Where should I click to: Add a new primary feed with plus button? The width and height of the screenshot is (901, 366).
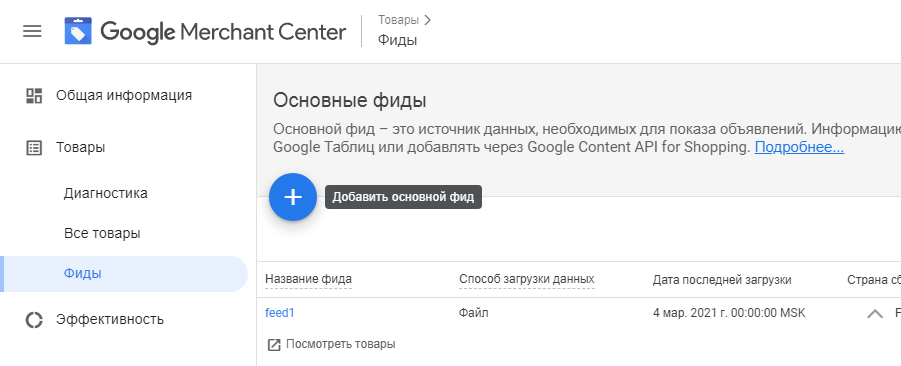[x=293, y=197]
